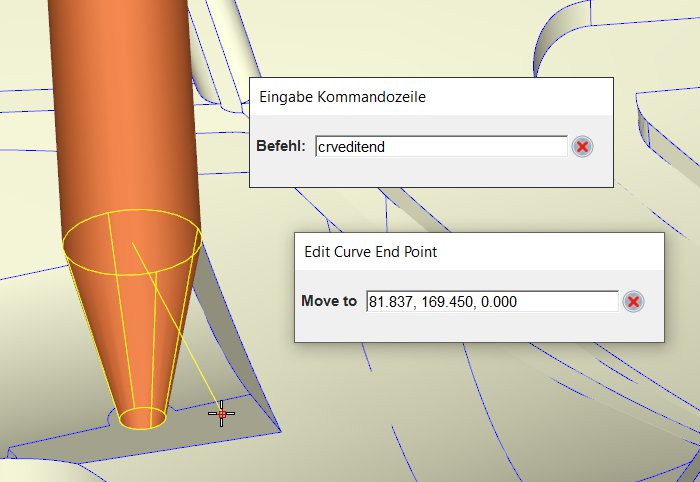Cancel the Edit Curve End Point dialog
Image resolution: width=700 pixels, height=482 pixels.
(x=633, y=301)
